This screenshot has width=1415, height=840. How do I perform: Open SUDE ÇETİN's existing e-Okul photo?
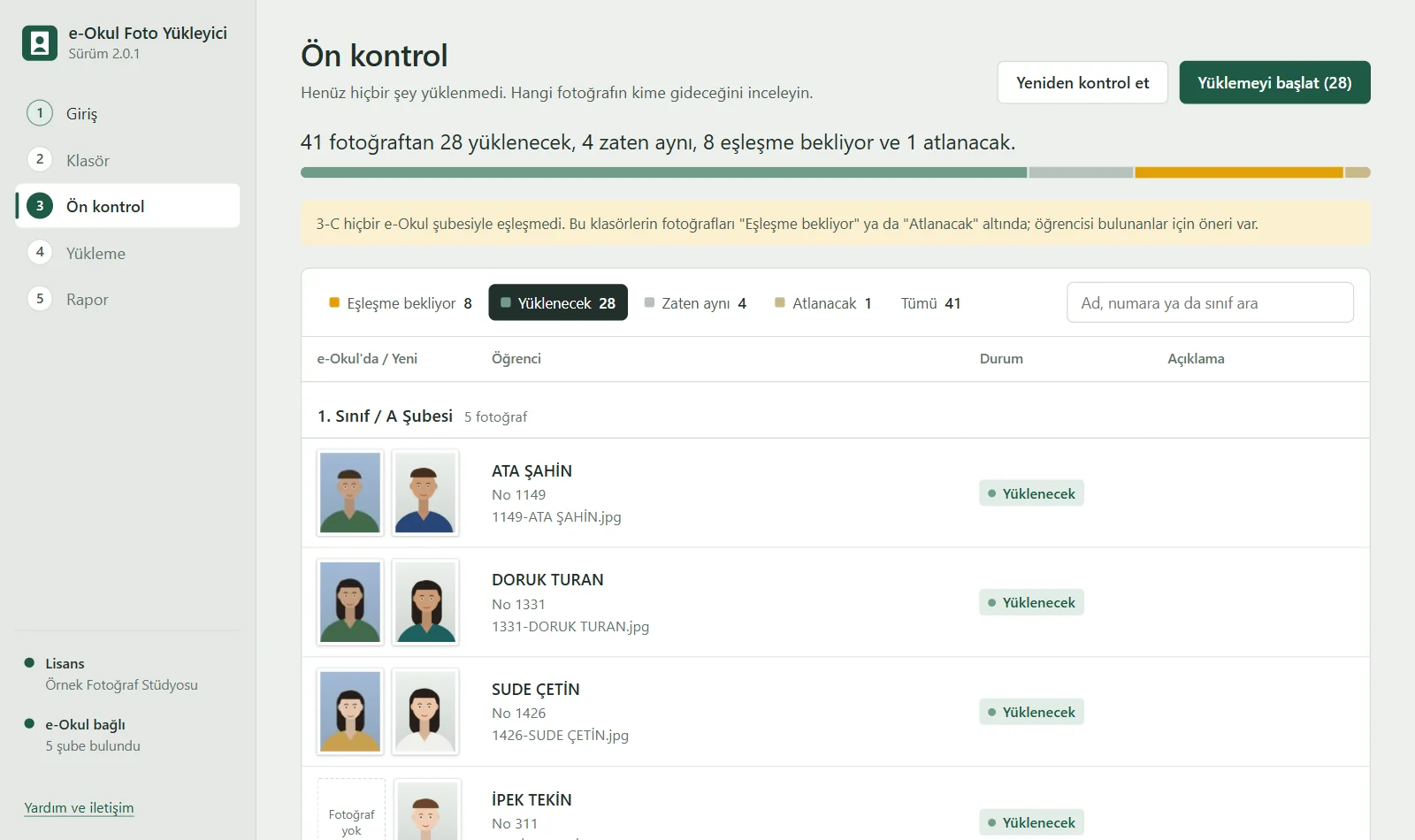pos(350,711)
